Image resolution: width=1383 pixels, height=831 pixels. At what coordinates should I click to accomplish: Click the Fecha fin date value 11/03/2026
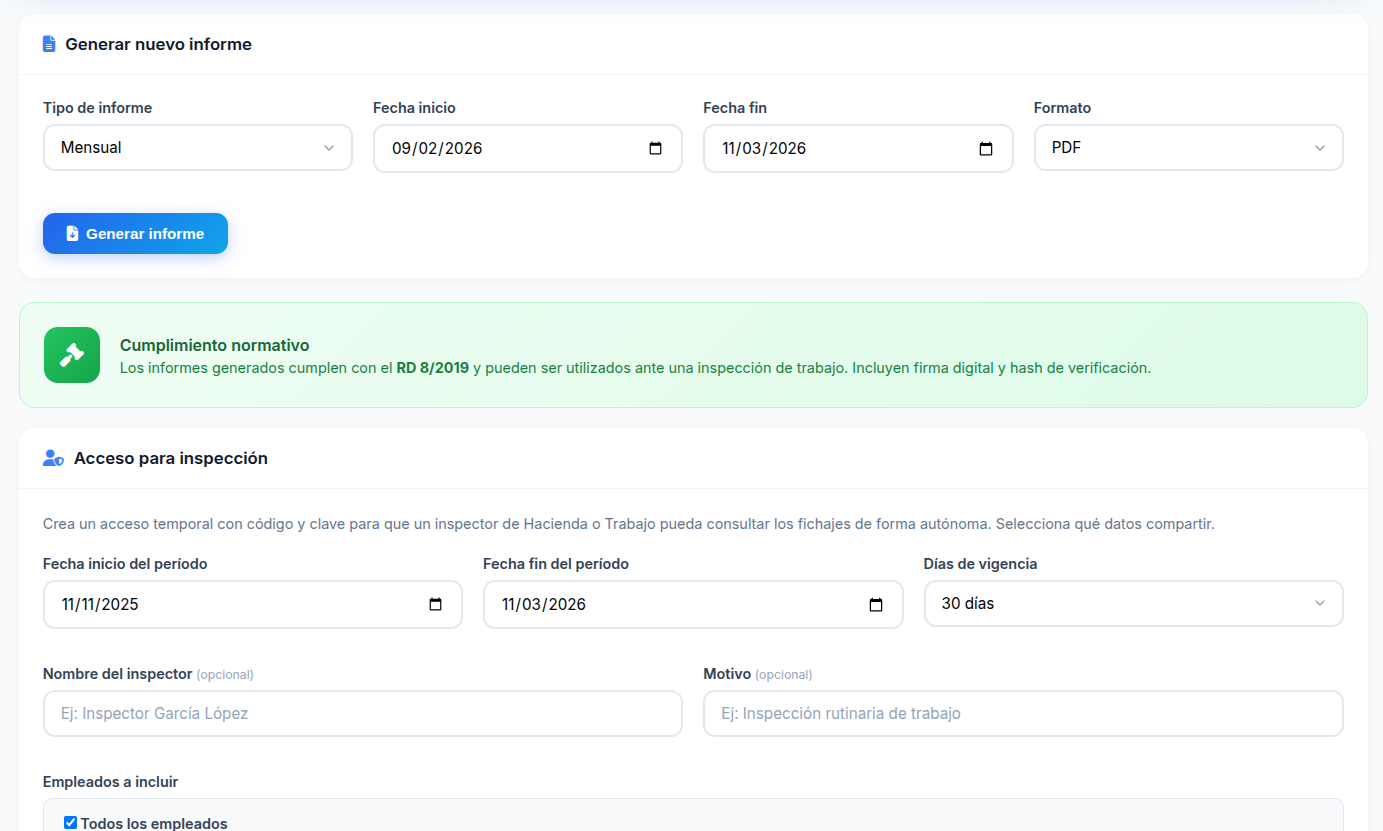point(764,149)
